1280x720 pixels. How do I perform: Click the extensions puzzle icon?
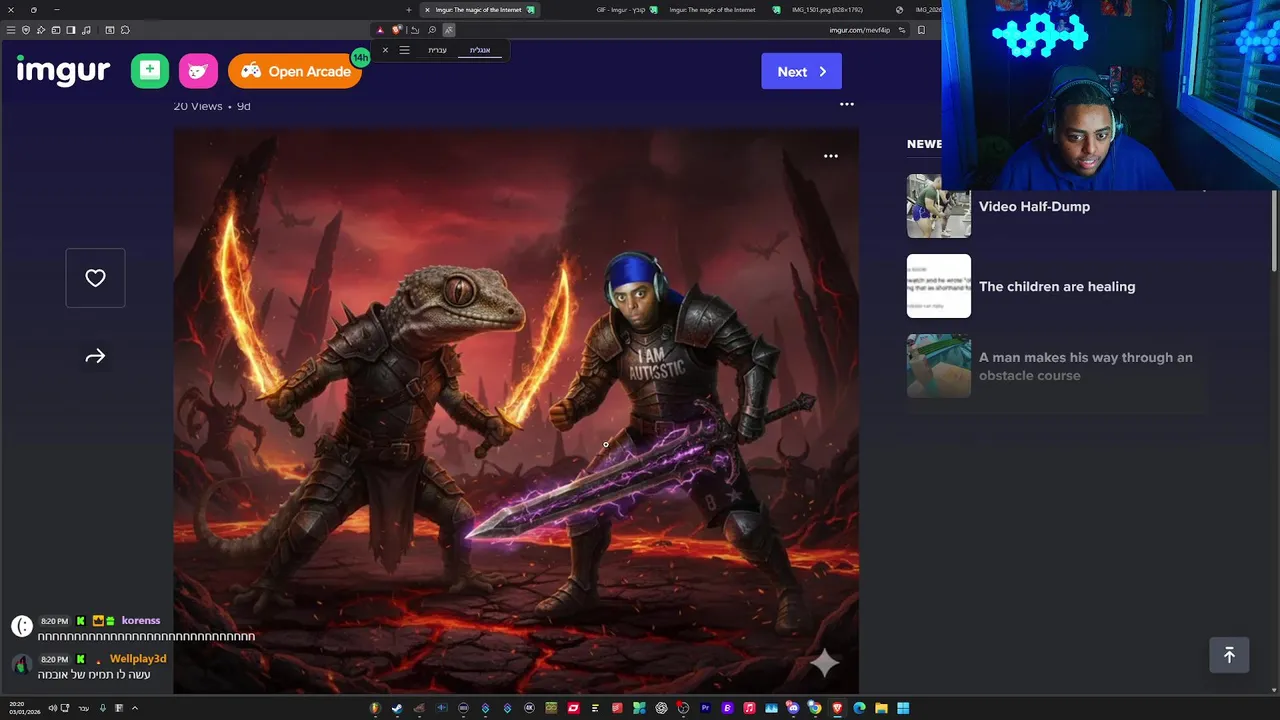pos(125,30)
